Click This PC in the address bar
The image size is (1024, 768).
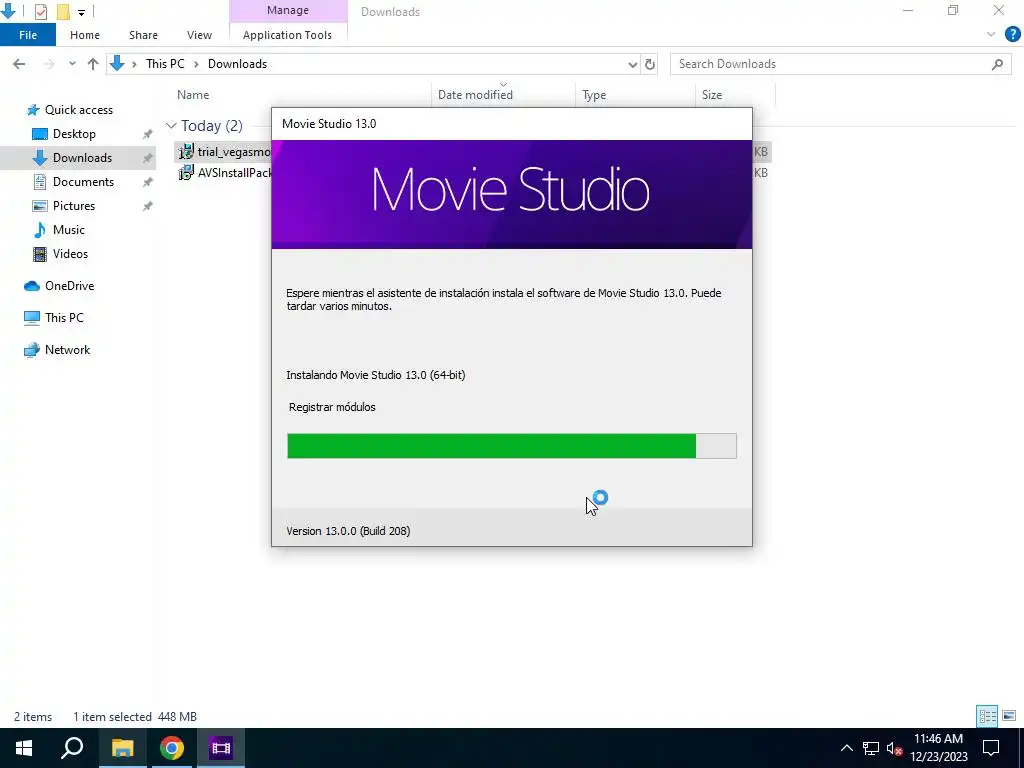click(x=165, y=64)
